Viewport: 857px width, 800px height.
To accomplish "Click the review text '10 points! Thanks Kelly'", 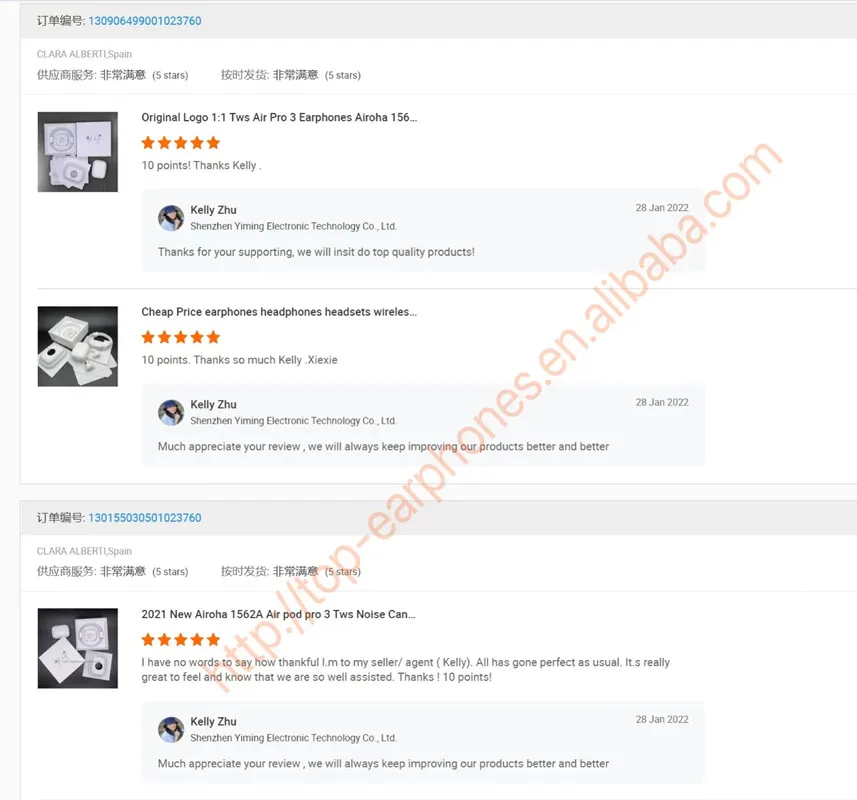I will pyautogui.click(x=201, y=166).
